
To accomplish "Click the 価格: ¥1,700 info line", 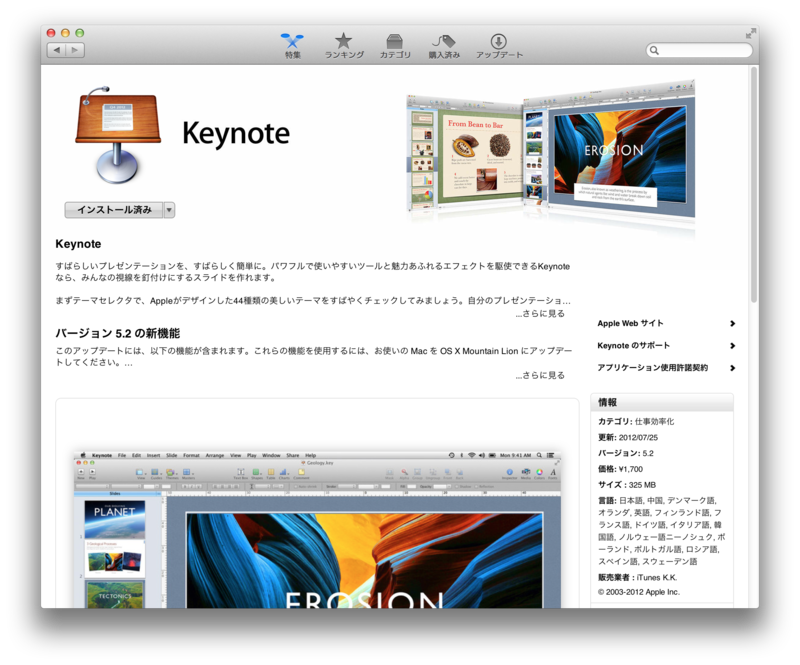I will pyautogui.click(x=620, y=469).
